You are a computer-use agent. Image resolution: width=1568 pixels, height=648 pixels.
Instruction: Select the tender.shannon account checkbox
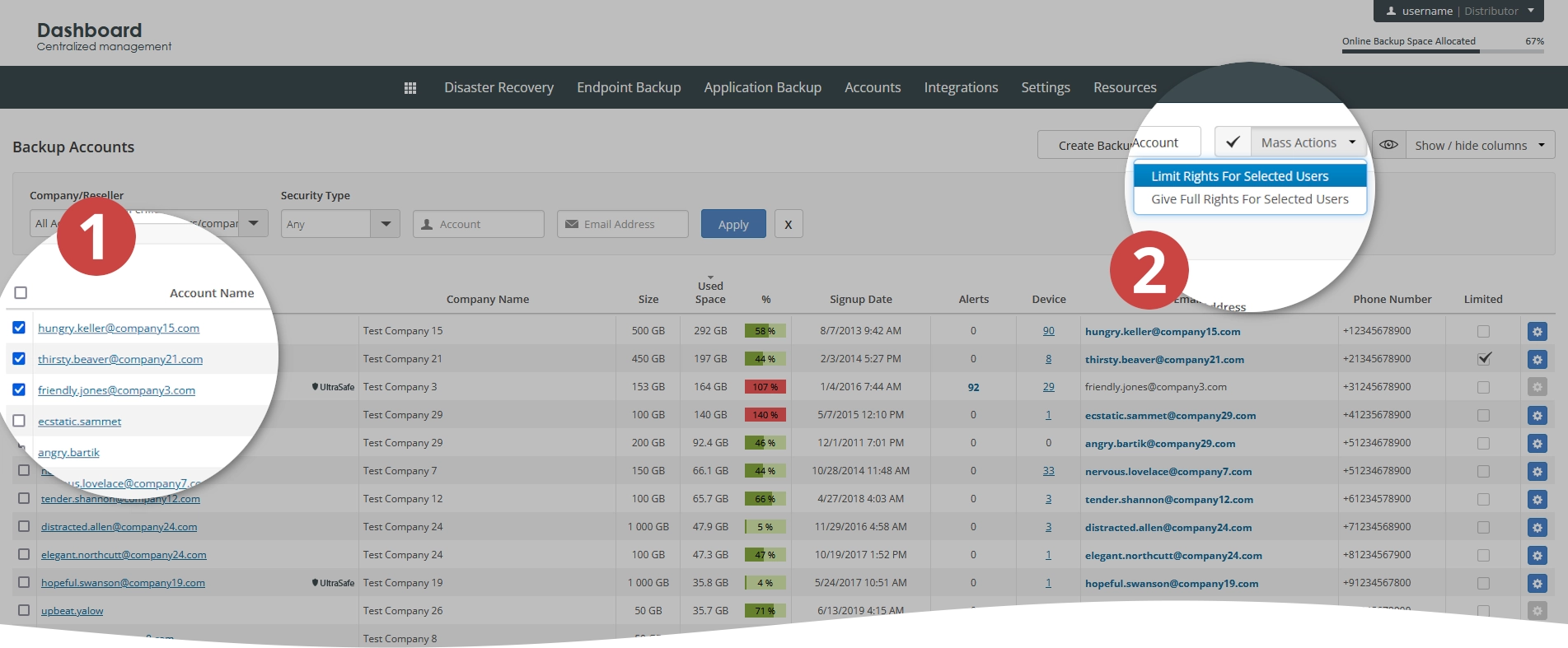(x=24, y=498)
